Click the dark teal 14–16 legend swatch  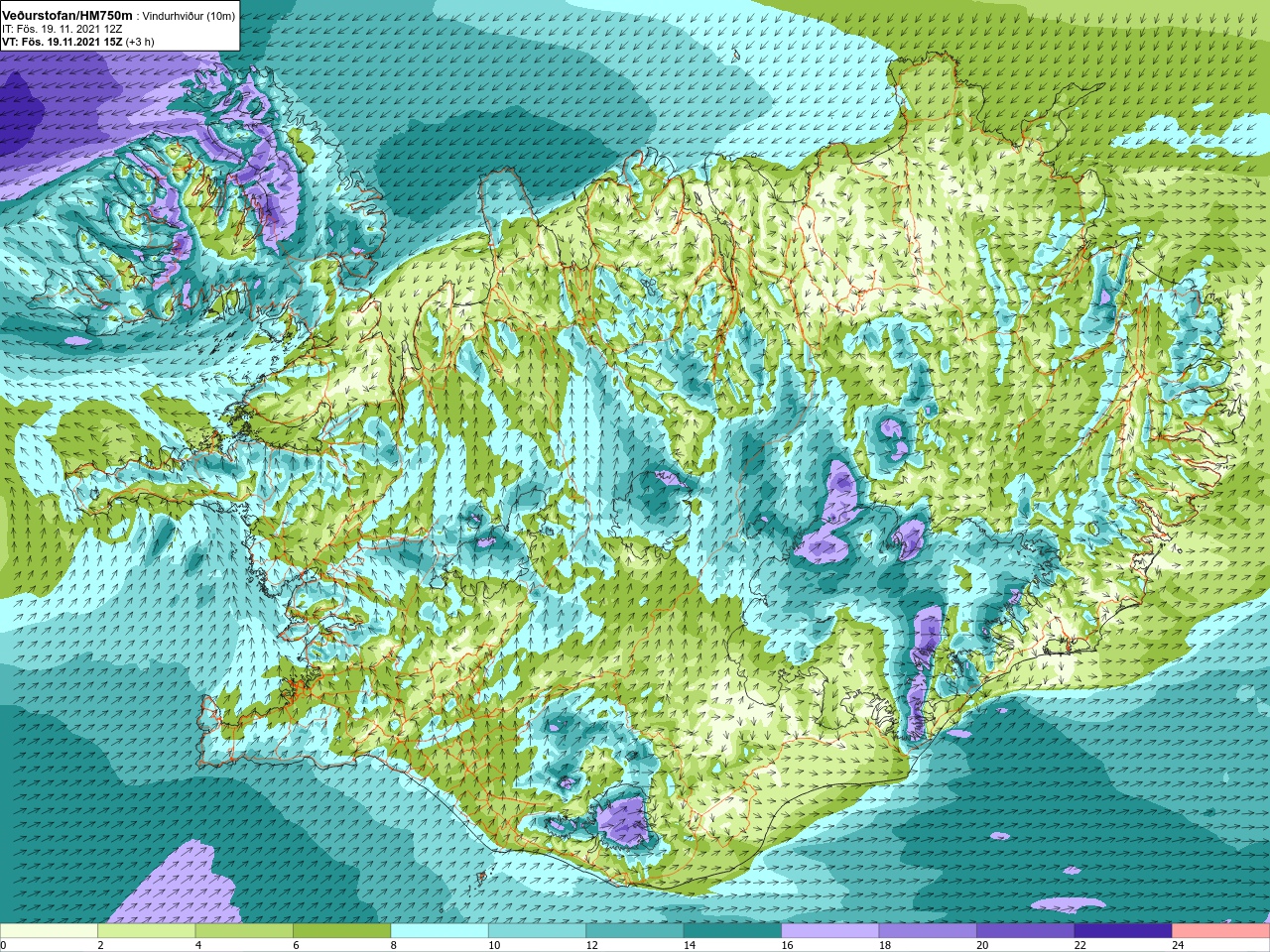[x=732, y=931]
